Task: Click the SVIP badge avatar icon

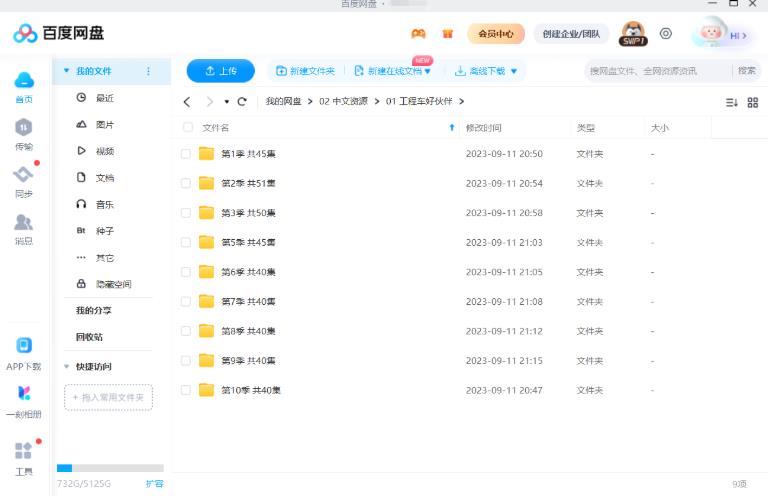Action: [633, 34]
